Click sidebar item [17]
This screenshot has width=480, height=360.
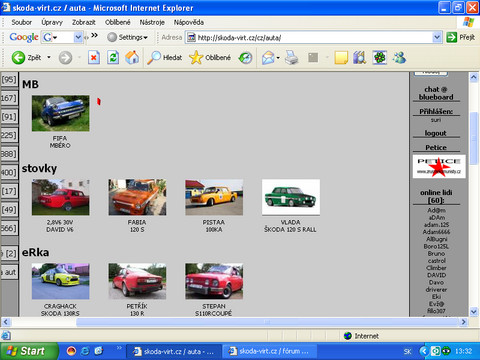9,191
